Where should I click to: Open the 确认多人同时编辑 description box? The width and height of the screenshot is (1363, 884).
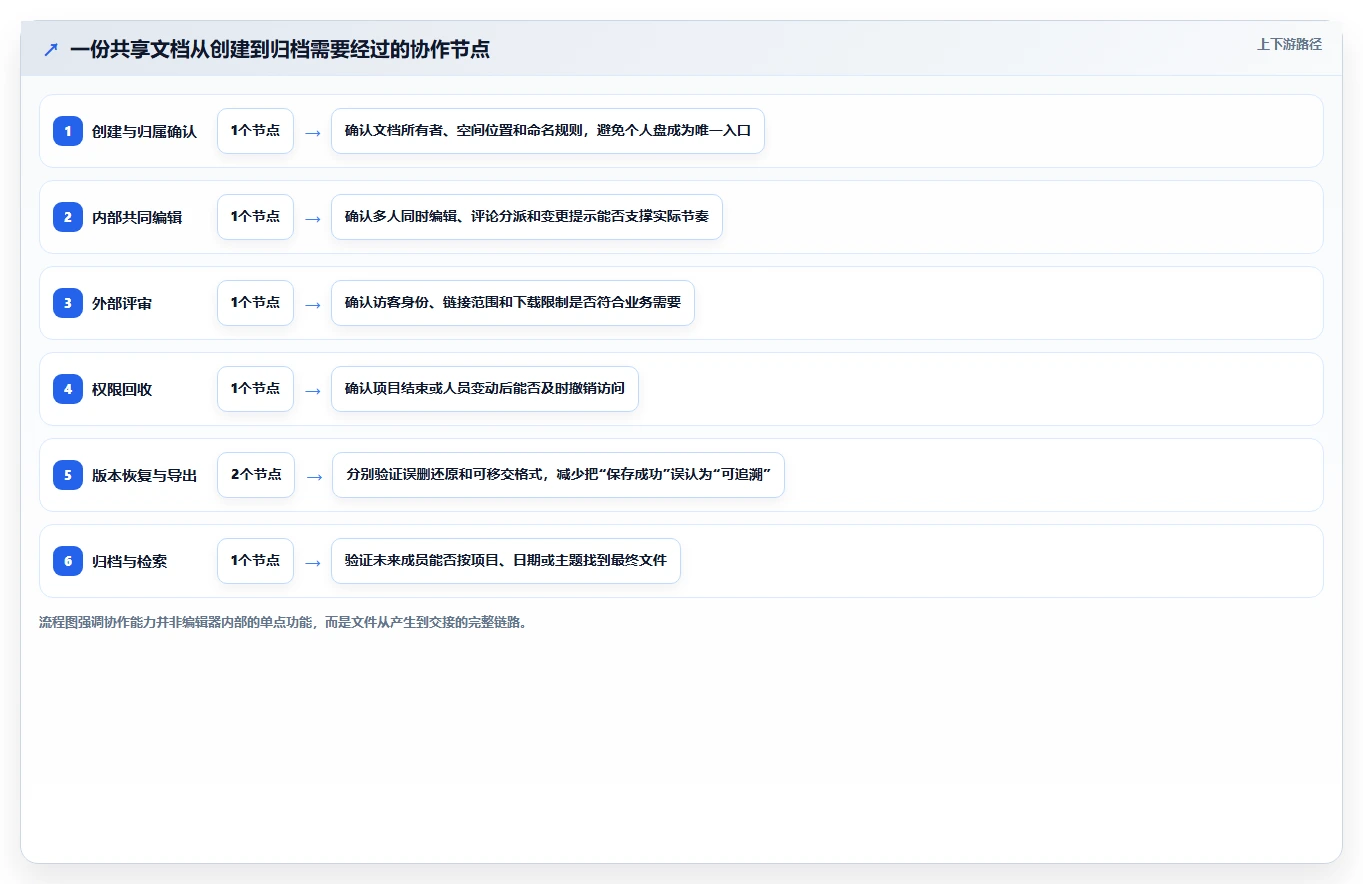[527, 217]
